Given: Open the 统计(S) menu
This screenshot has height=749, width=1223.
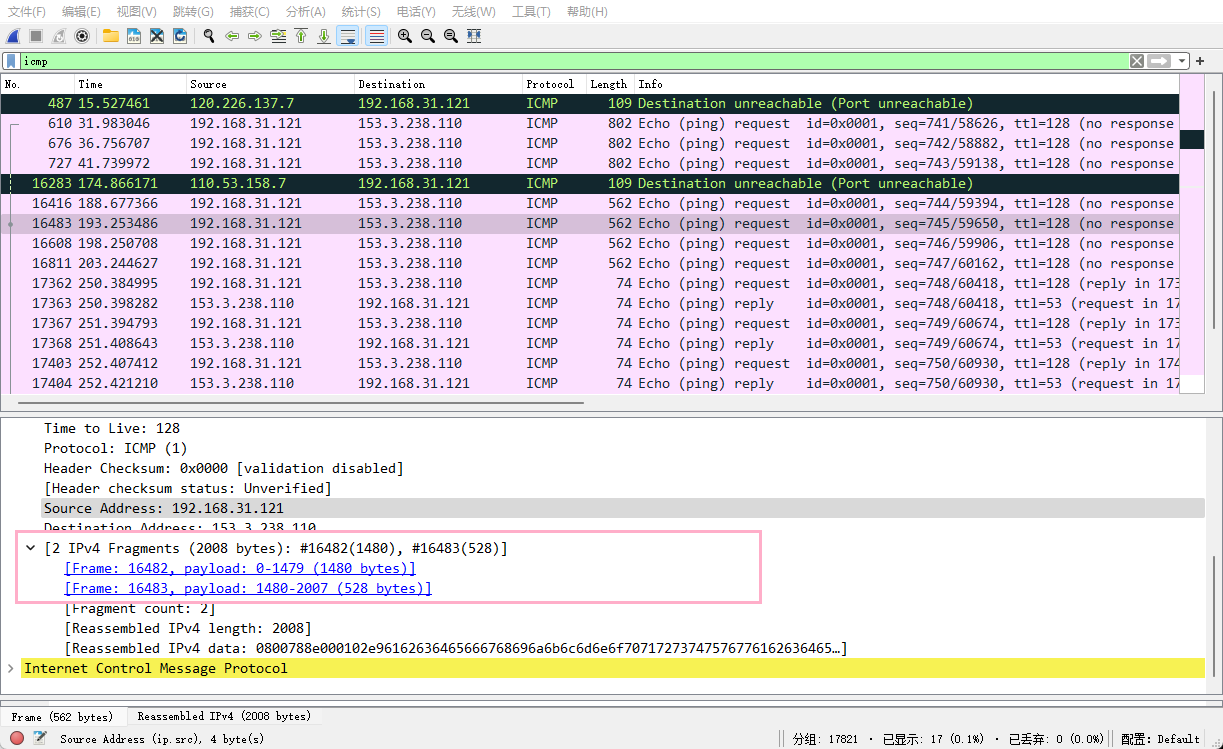Looking at the screenshot, I should [361, 12].
